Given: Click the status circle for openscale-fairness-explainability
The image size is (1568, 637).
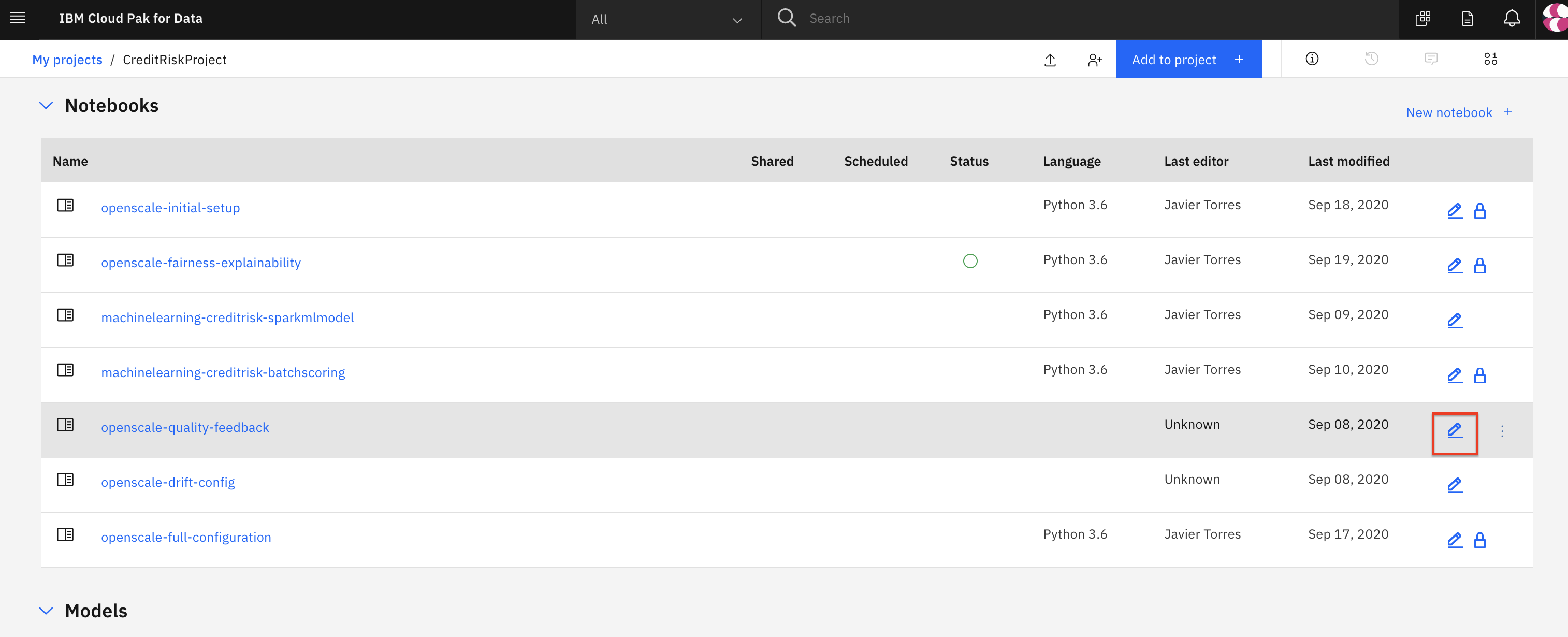Looking at the screenshot, I should click(970, 261).
